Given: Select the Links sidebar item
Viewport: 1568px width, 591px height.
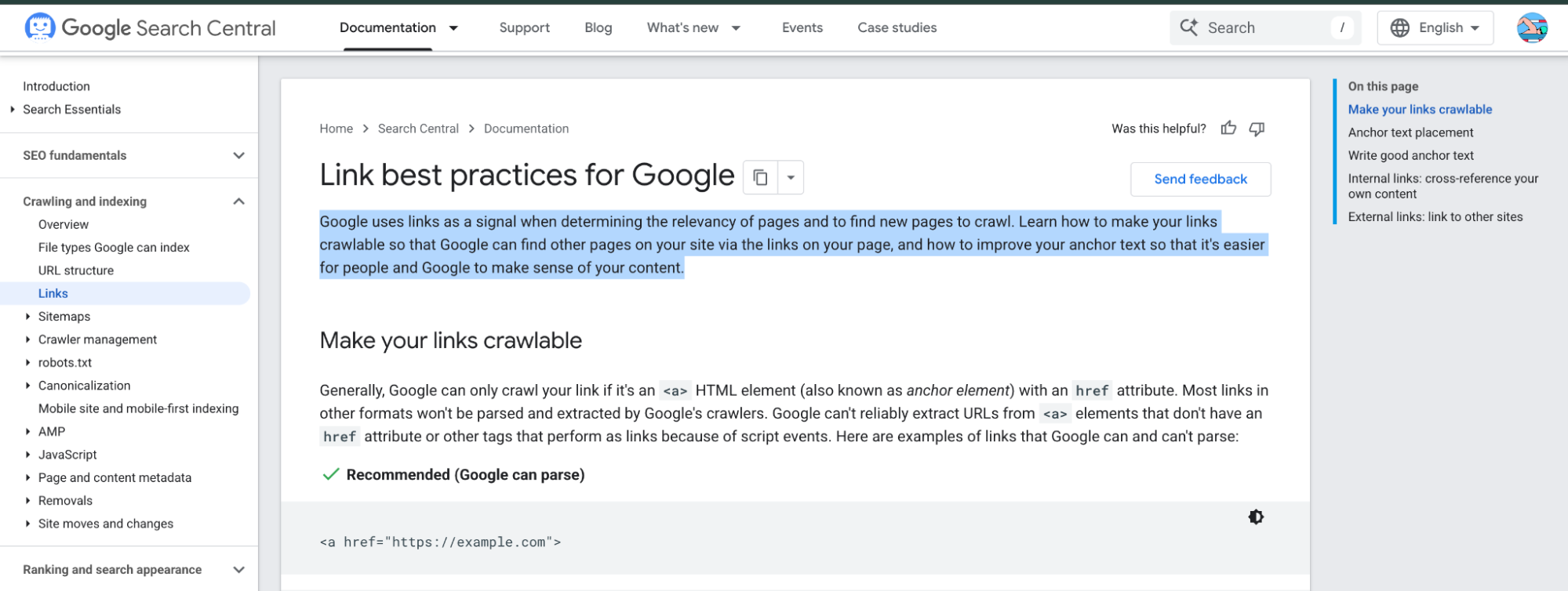Looking at the screenshot, I should (125, 293).
